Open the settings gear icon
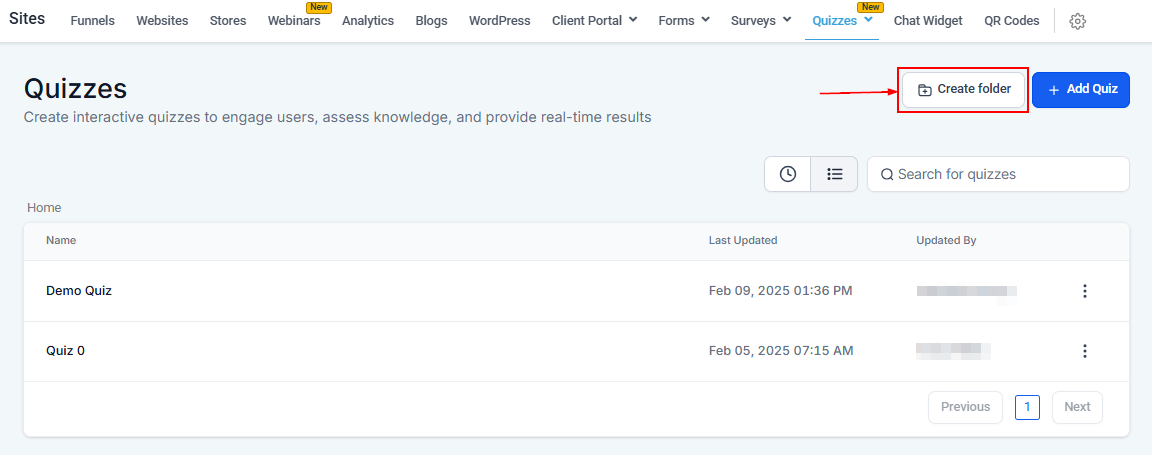Image resolution: width=1152 pixels, height=455 pixels. pos(1077,21)
